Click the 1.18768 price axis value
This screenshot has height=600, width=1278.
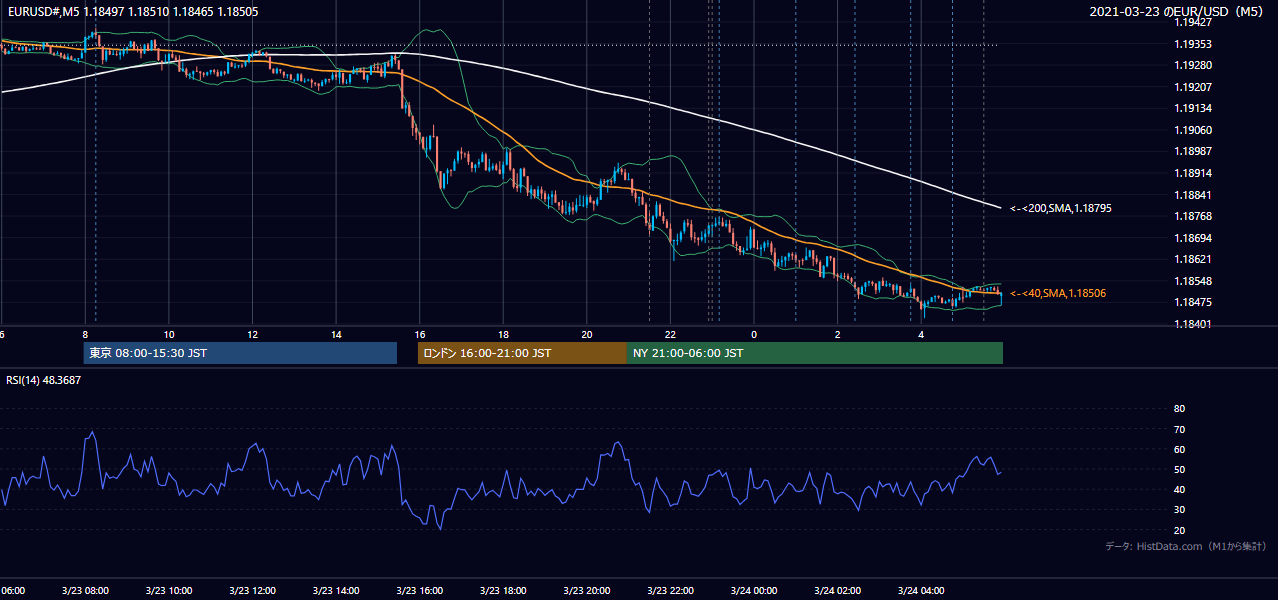click(1193, 216)
